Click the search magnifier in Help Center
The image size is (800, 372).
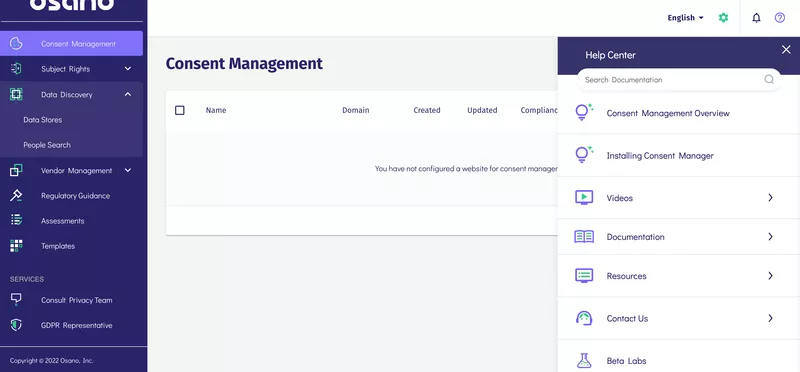769,80
